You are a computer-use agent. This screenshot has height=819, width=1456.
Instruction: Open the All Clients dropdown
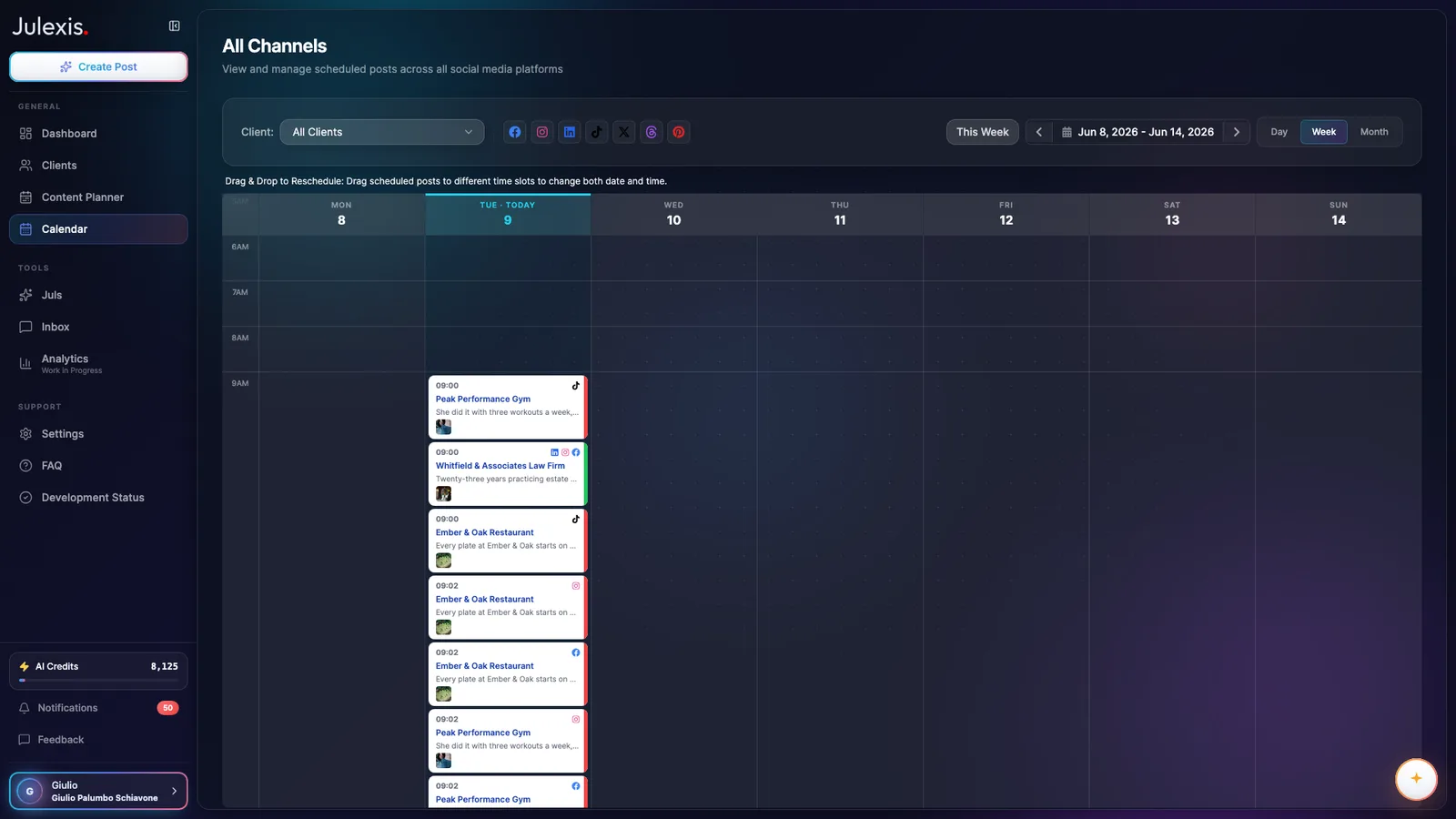click(x=382, y=132)
